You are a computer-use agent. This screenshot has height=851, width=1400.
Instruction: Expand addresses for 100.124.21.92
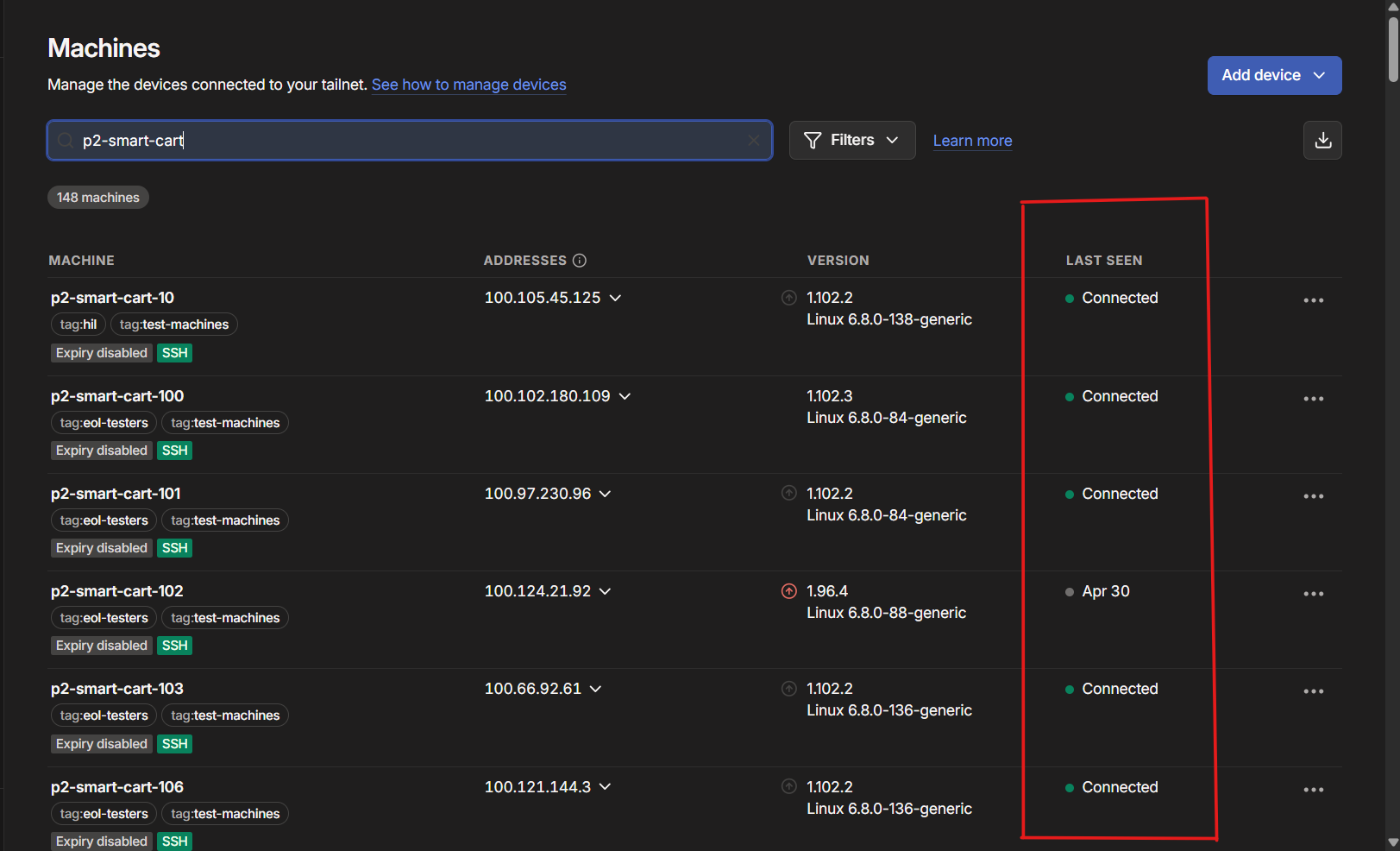pos(605,591)
